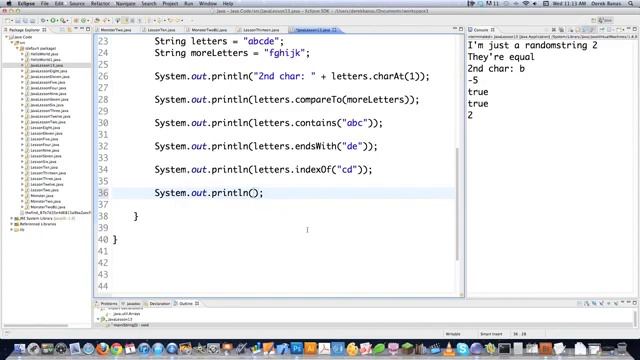Select JavaLesson13.java in Package Explorer
Image resolution: width=640 pixels, height=360 pixels.
pos(46,65)
